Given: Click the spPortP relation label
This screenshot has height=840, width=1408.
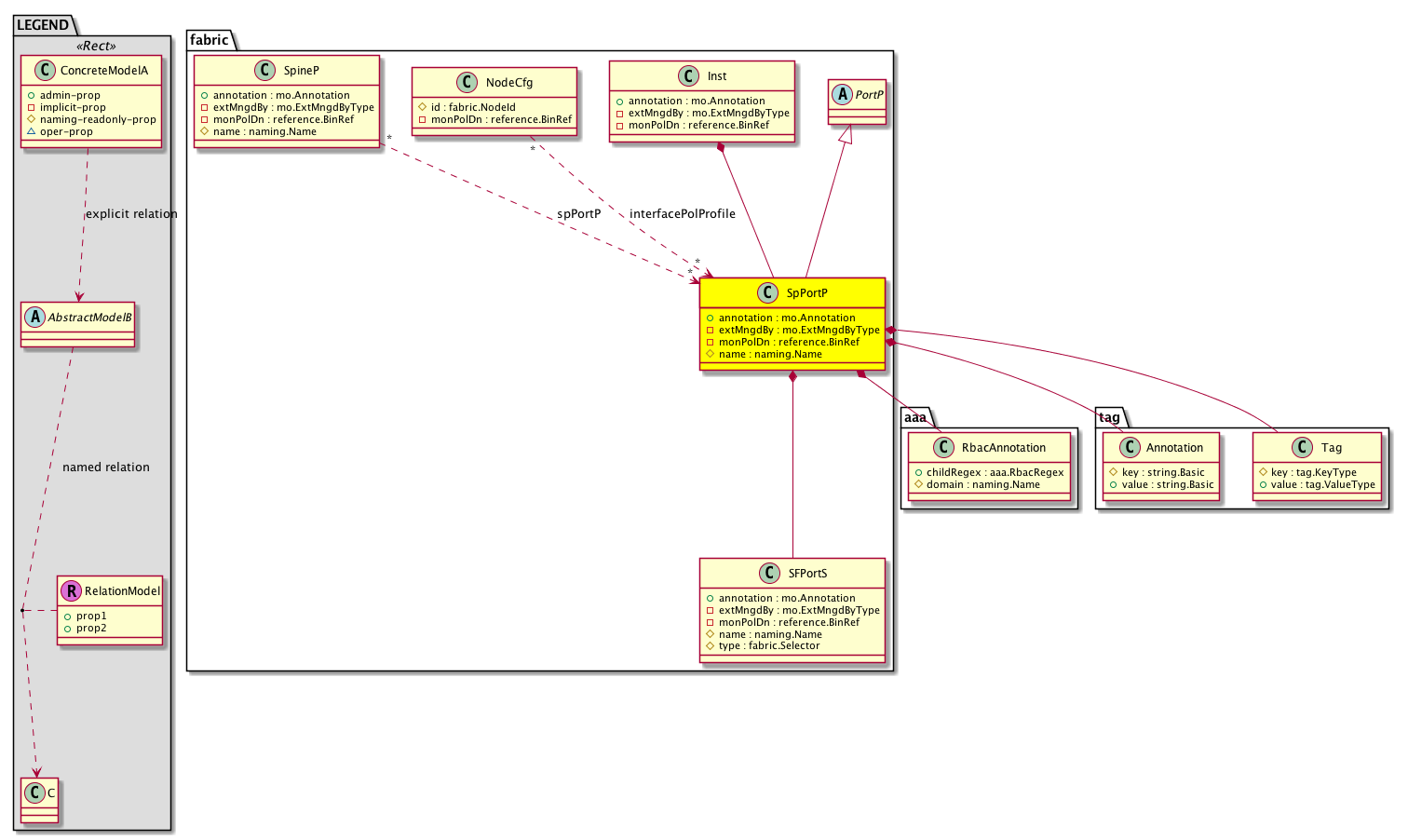Looking at the screenshot, I should pos(578,214).
